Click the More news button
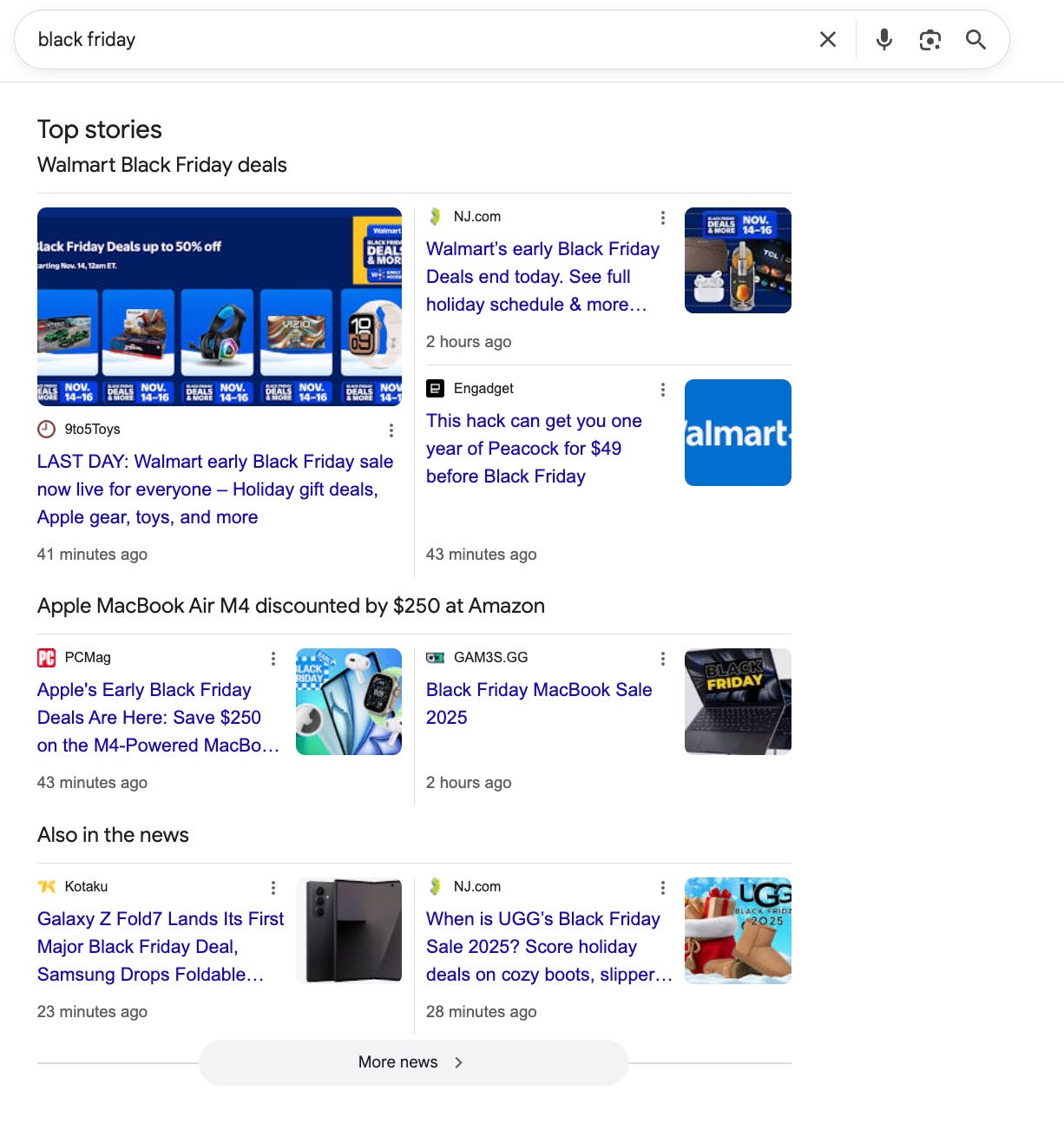 click(413, 1062)
